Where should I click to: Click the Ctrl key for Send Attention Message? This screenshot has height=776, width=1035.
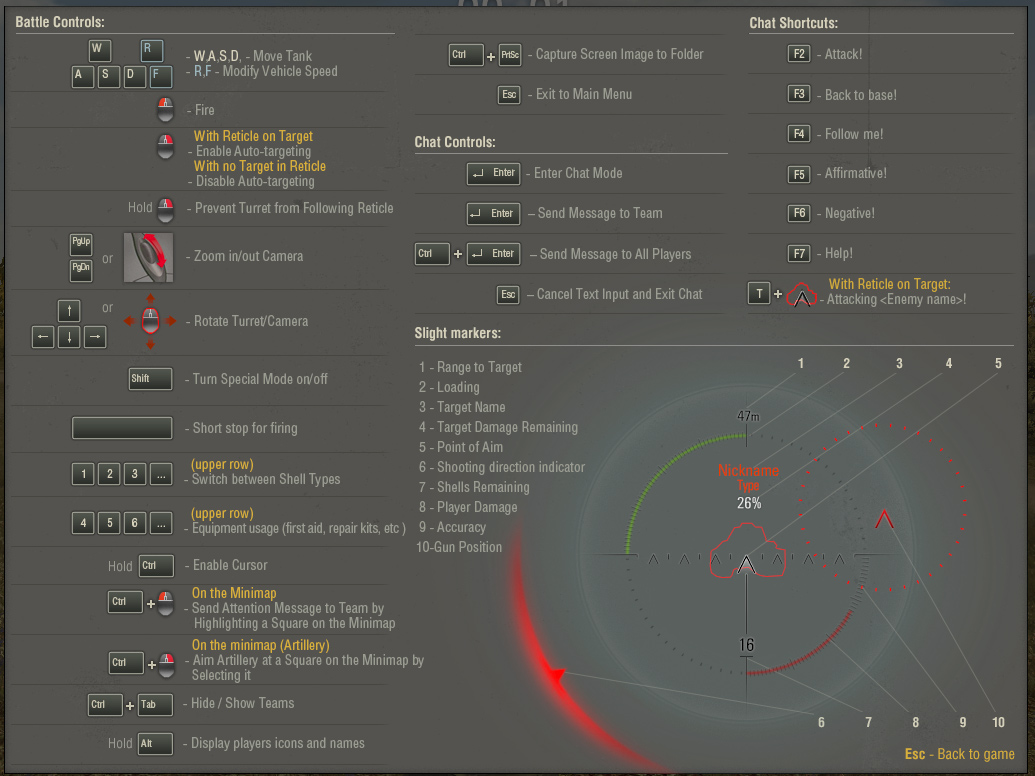coord(125,602)
